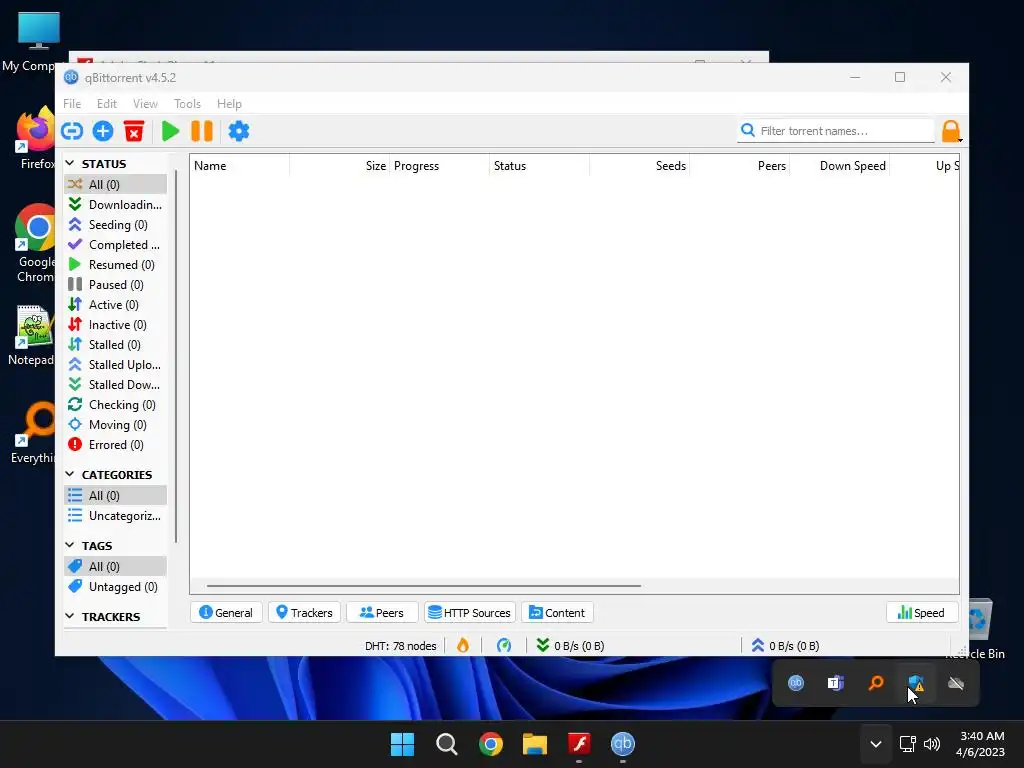The width and height of the screenshot is (1024, 768).
Task: Select All (0) under Status
Action: coord(115,185)
